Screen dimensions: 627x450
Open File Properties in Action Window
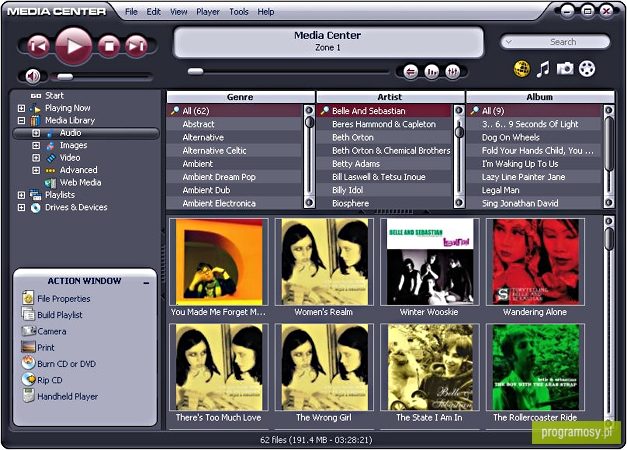click(x=64, y=299)
